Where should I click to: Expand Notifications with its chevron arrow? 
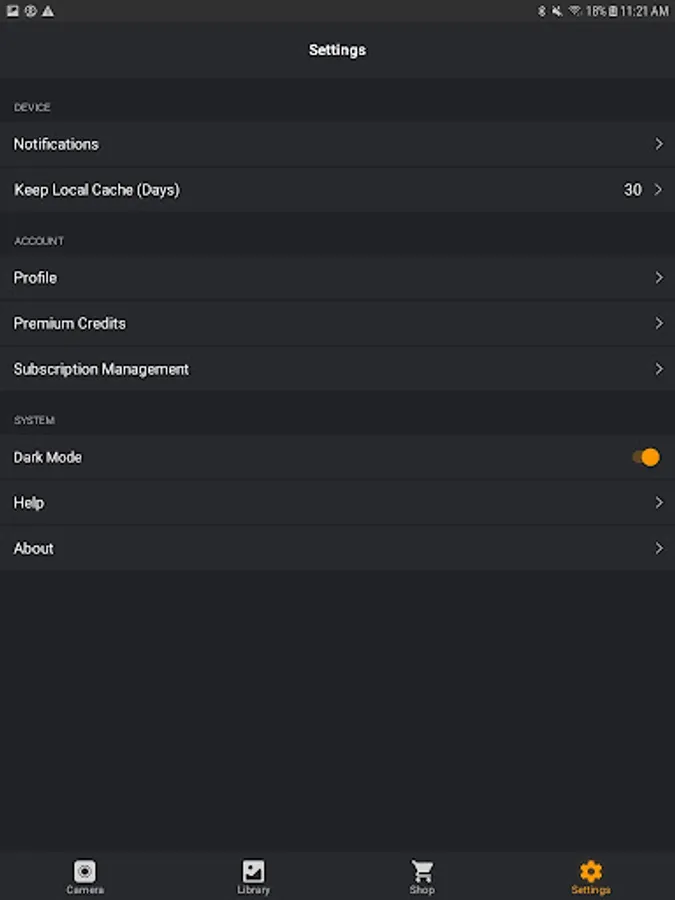click(658, 144)
